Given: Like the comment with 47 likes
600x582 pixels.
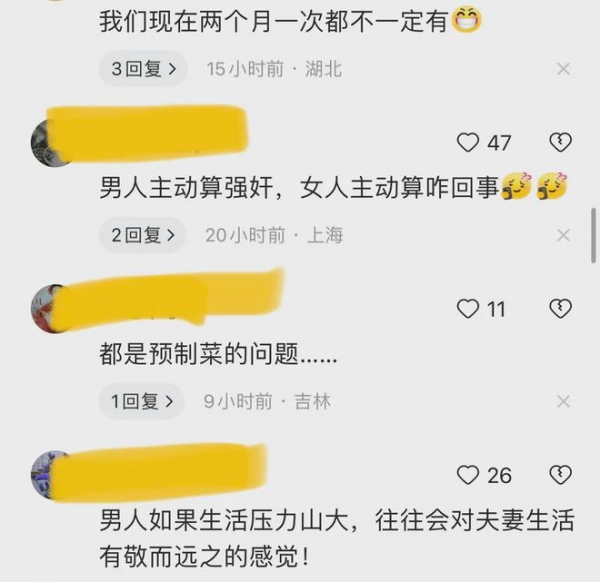Looking at the screenshot, I should click(468, 142).
